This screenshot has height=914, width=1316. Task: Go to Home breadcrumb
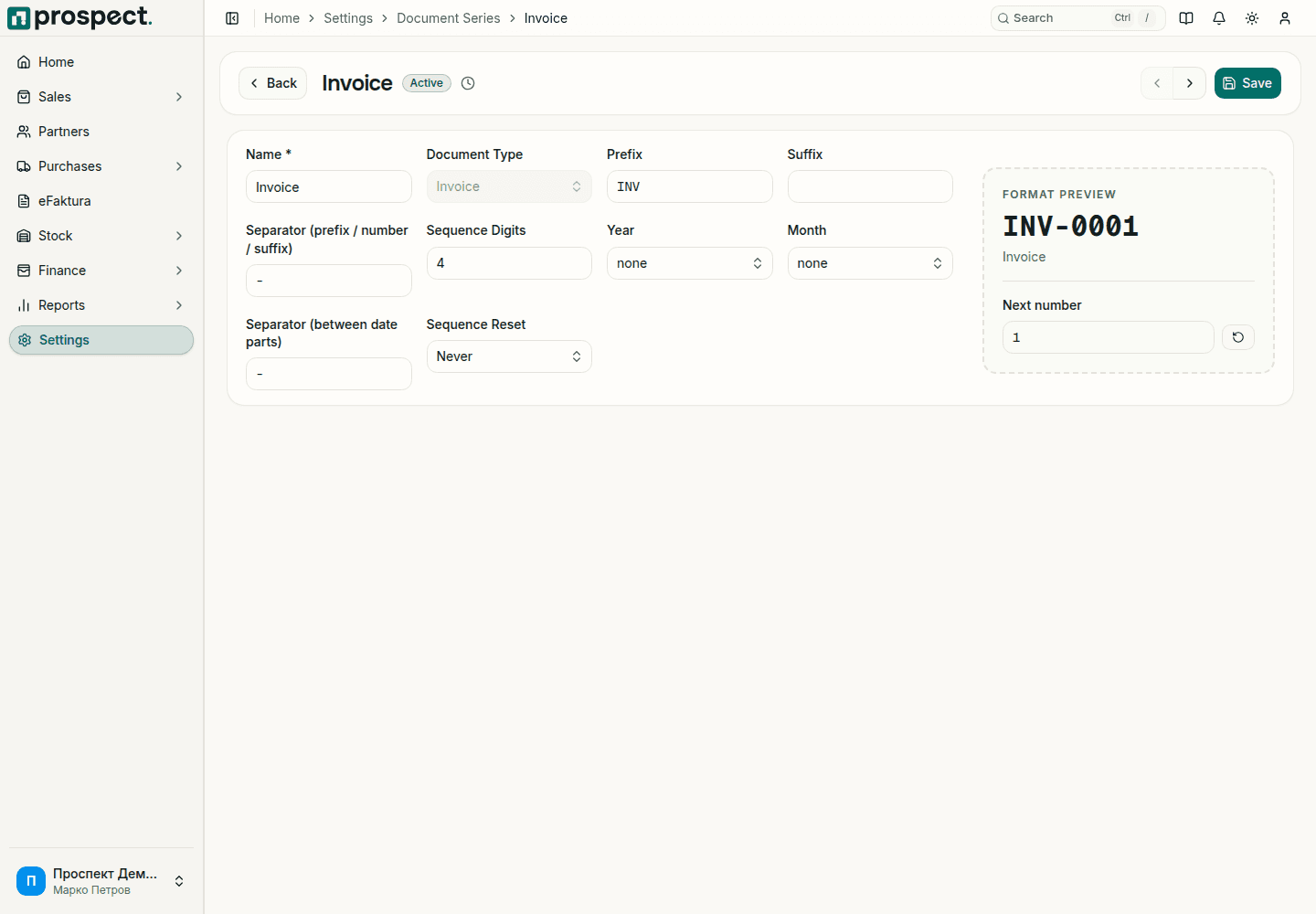281,18
